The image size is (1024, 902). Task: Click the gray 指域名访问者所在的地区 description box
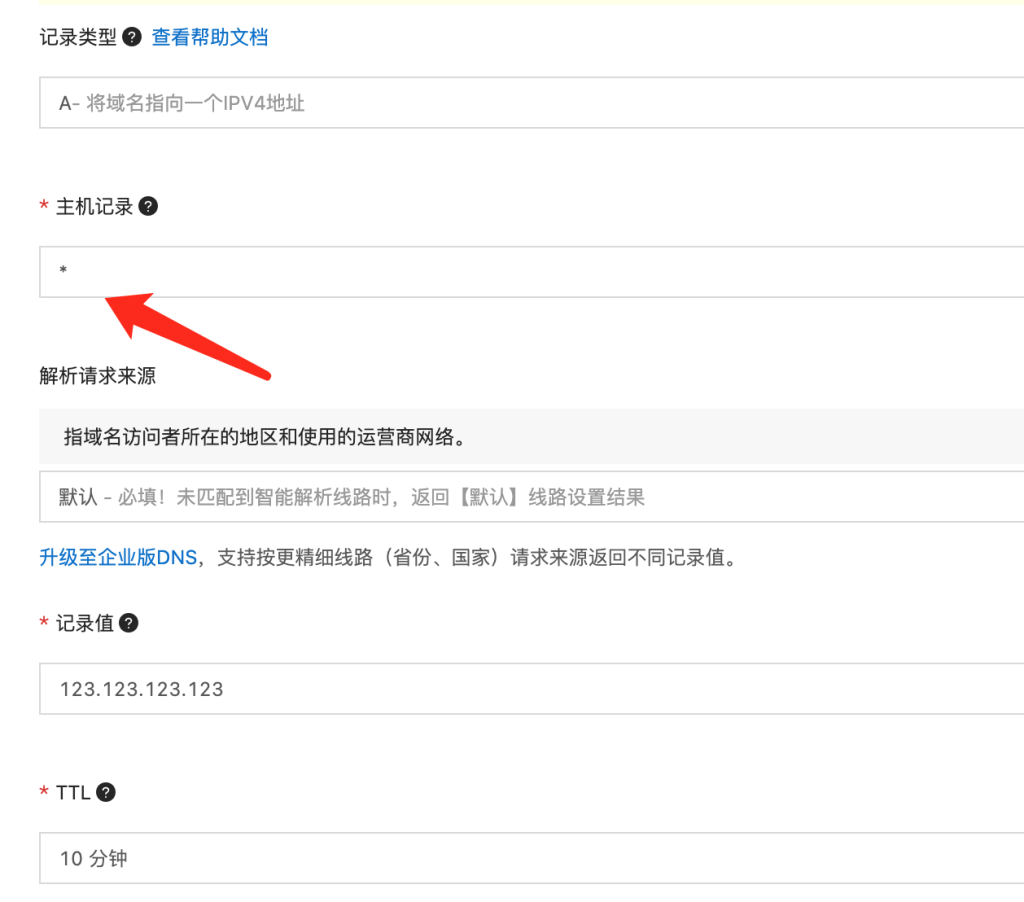click(x=530, y=436)
